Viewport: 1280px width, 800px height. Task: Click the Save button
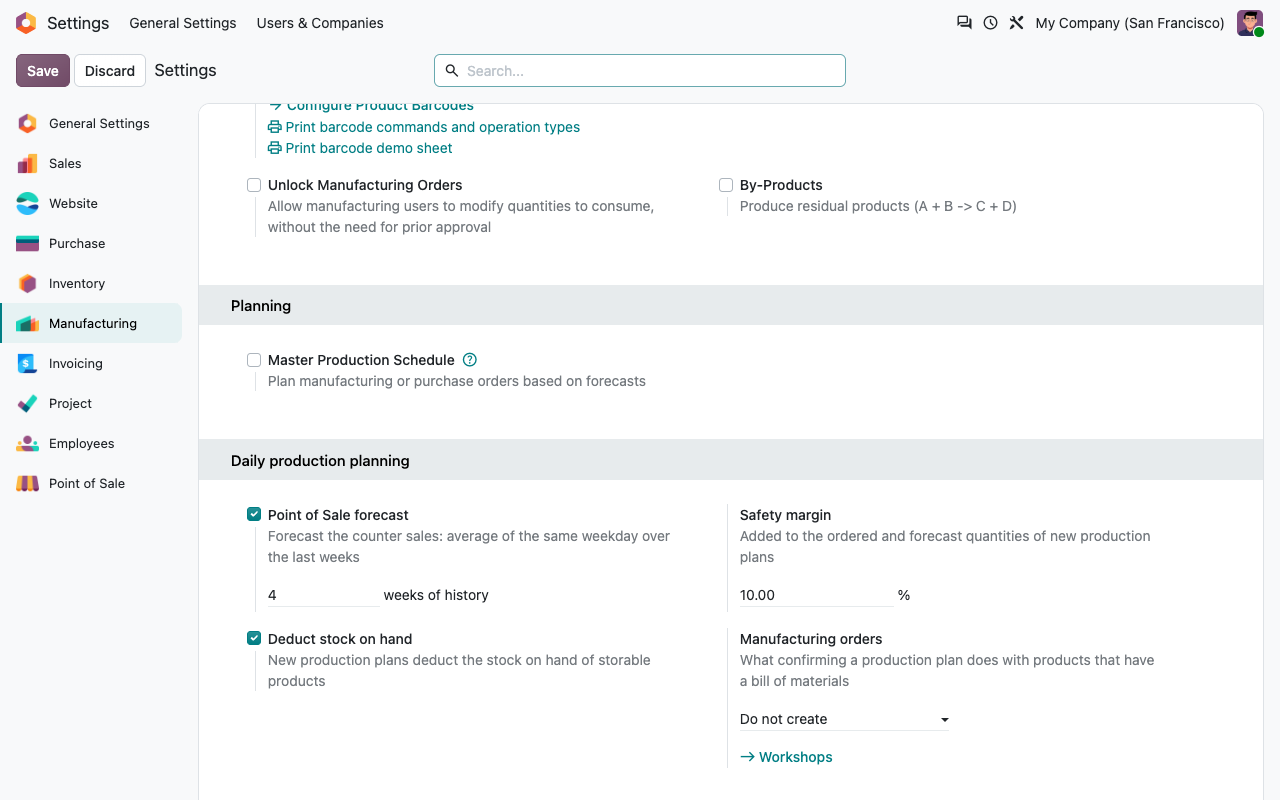point(43,71)
